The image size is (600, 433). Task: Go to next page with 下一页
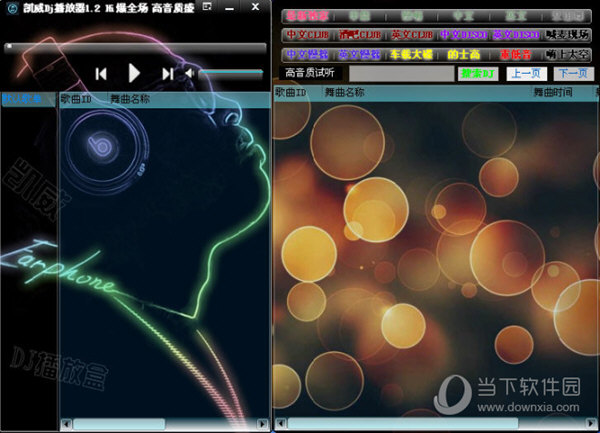(x=573, y=73)
